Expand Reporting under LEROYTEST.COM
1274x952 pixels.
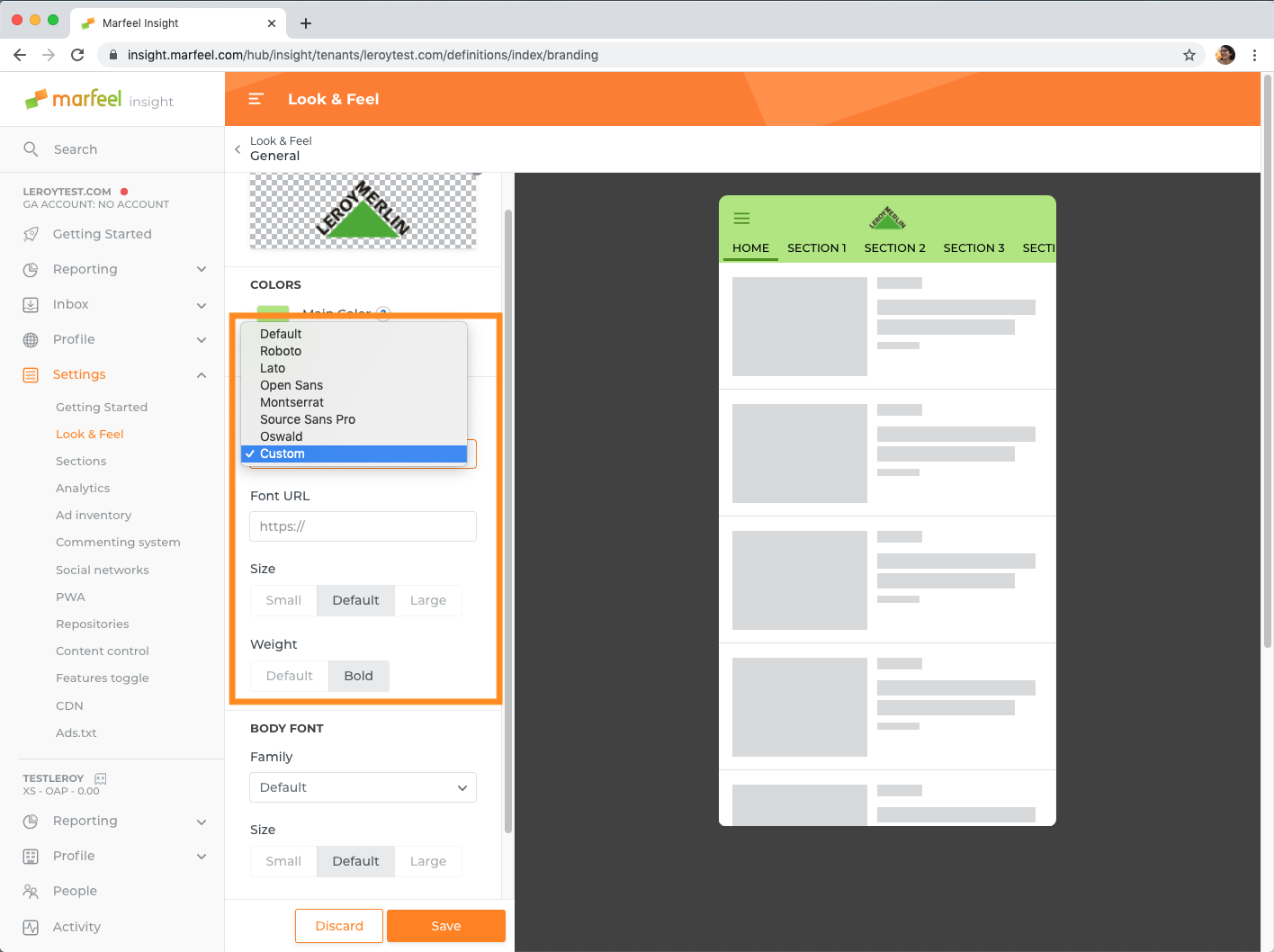[x=202, y=269]
